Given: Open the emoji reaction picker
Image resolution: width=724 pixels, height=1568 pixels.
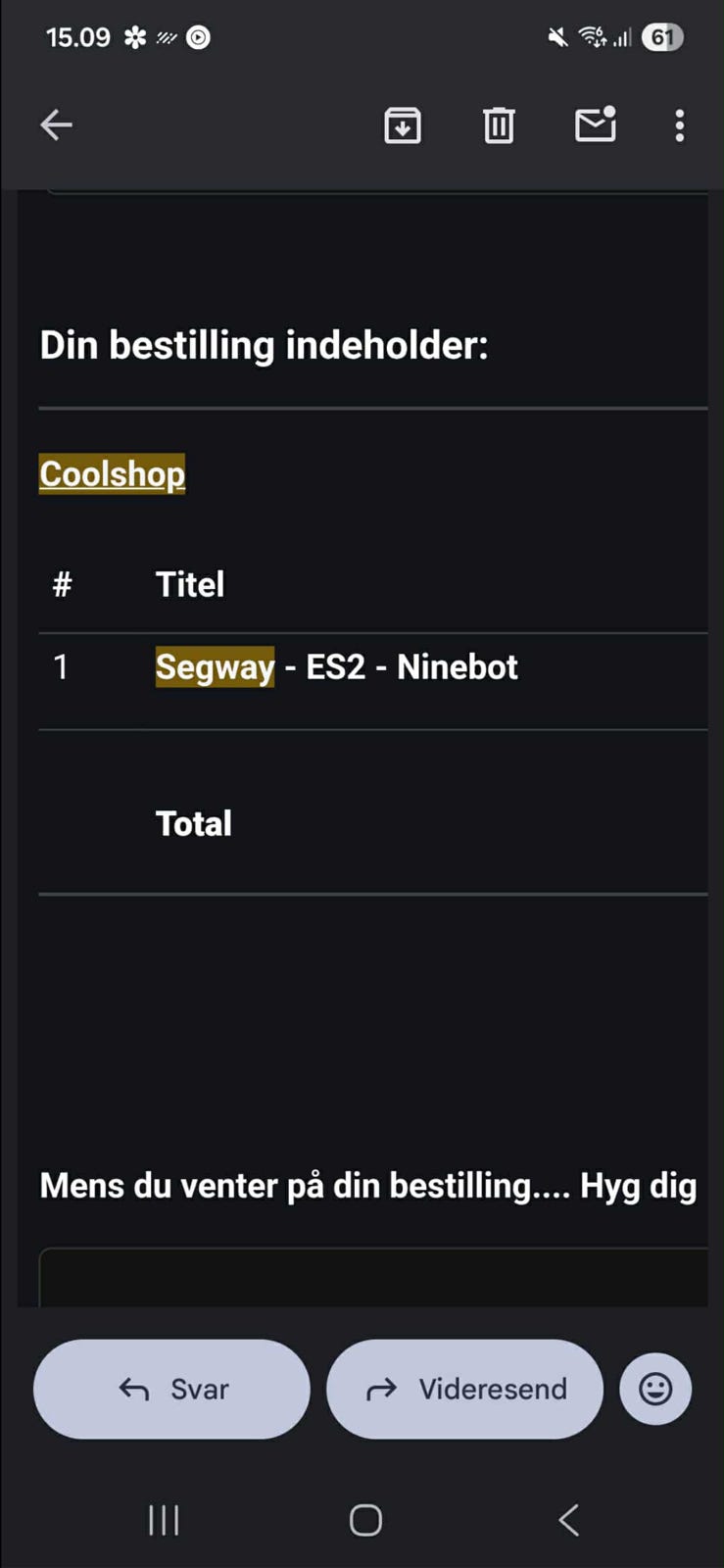Looking at the screenshot, I should [x=655, y=1389].
